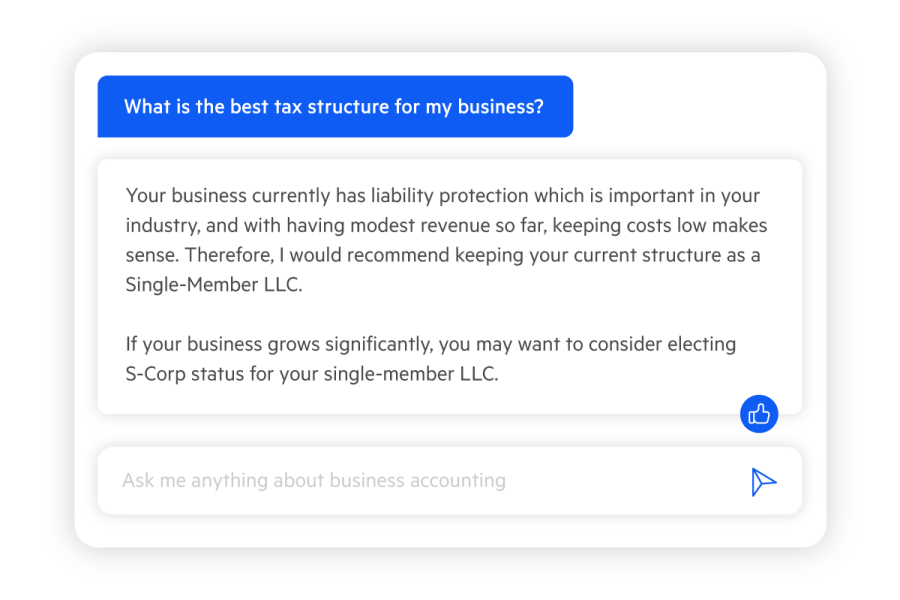900x600 pixels.
Task: Click the thumbs up feedback icon
Action: pos(759,414)
